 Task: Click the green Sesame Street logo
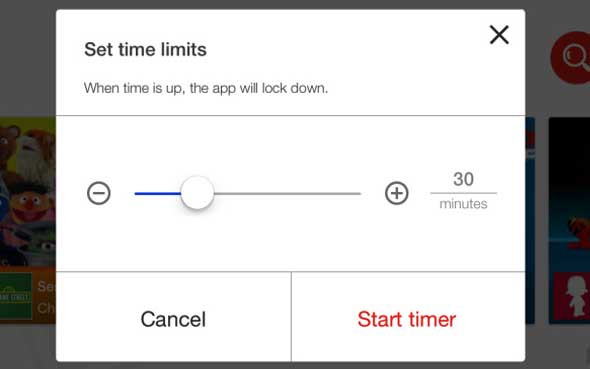pyautogui.click(x=16, y=296)
